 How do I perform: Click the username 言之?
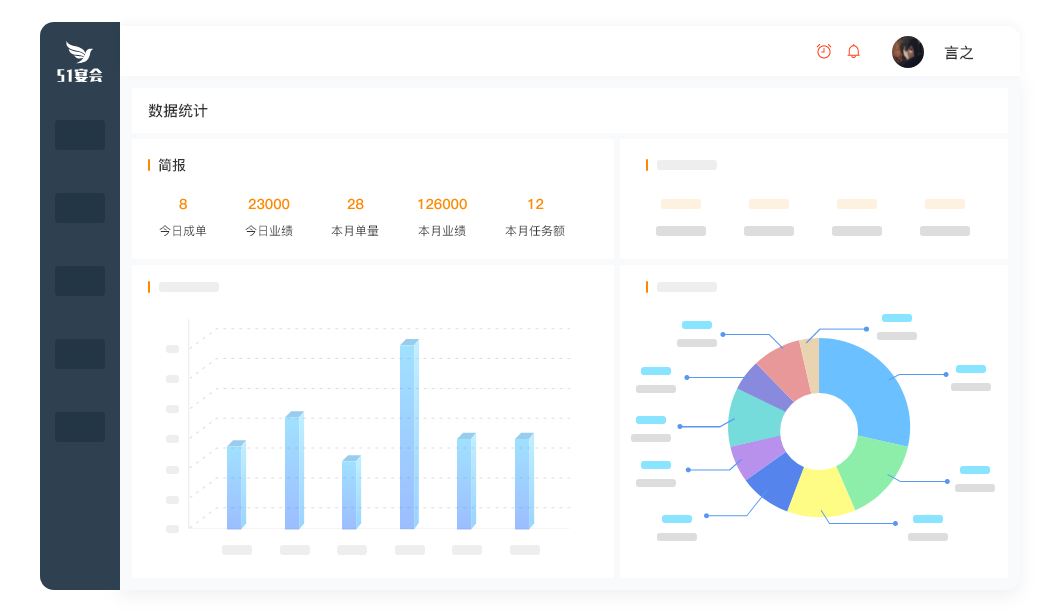click(x=959, y=53)
